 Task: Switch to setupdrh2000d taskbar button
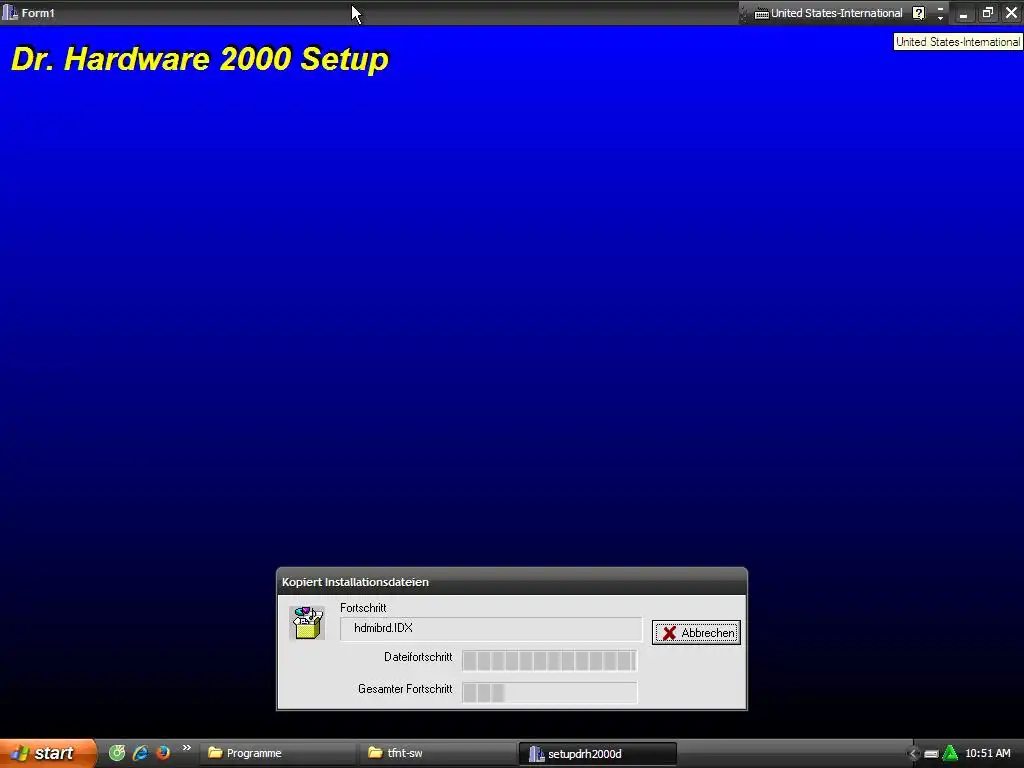[x=598, y=754]
